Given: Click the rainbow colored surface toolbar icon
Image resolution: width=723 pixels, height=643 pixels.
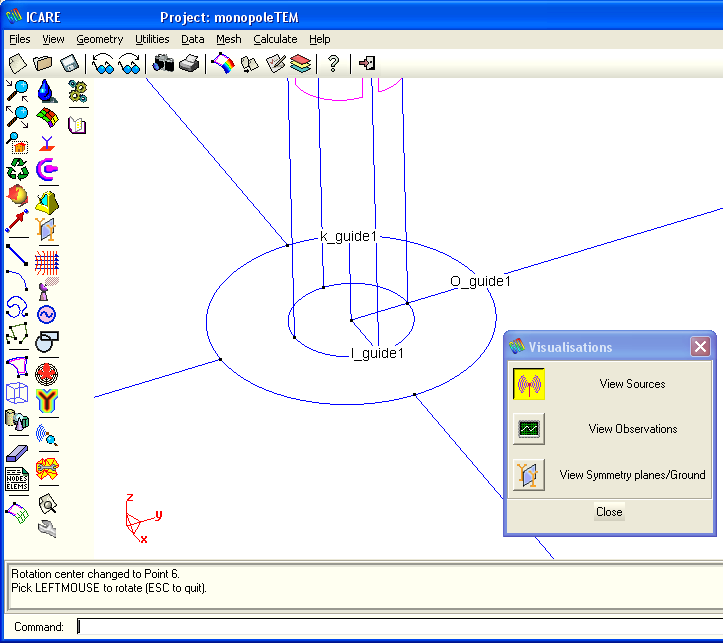Looking at the screenshot, I should 223,63.
